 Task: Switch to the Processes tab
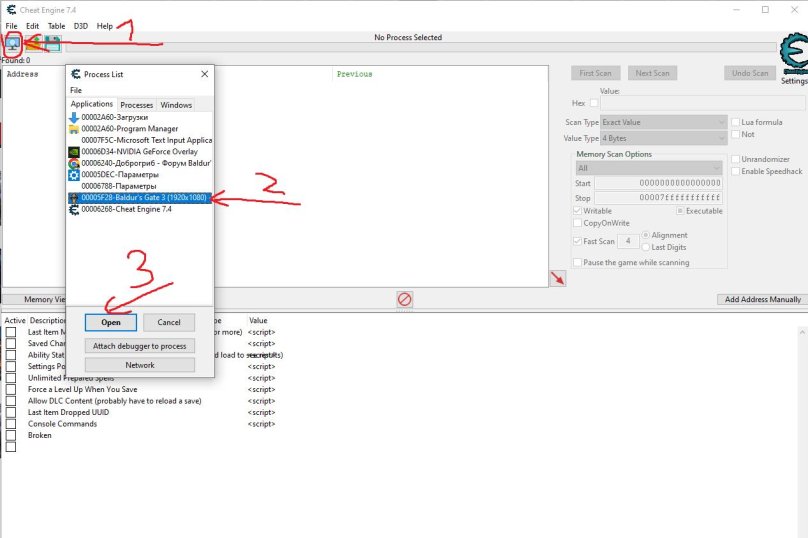click(136, 105)
